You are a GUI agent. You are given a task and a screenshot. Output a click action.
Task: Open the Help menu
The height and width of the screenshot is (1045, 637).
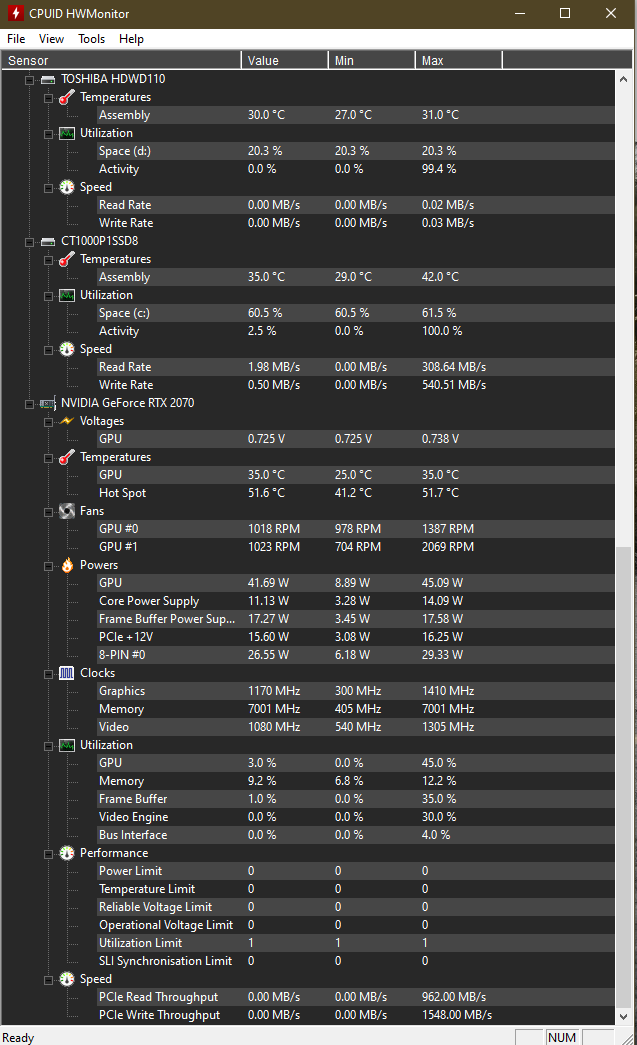(131, 39)
